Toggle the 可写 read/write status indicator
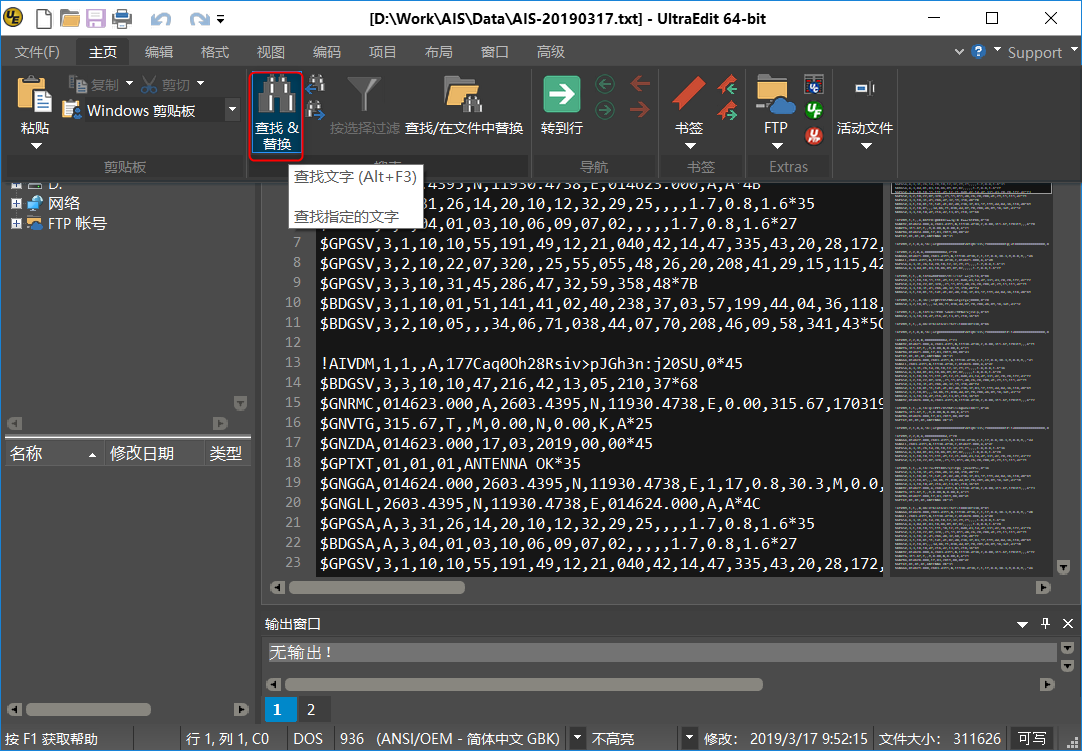The width and height of the screenshot is (1082, 751). coord(1032,739)
